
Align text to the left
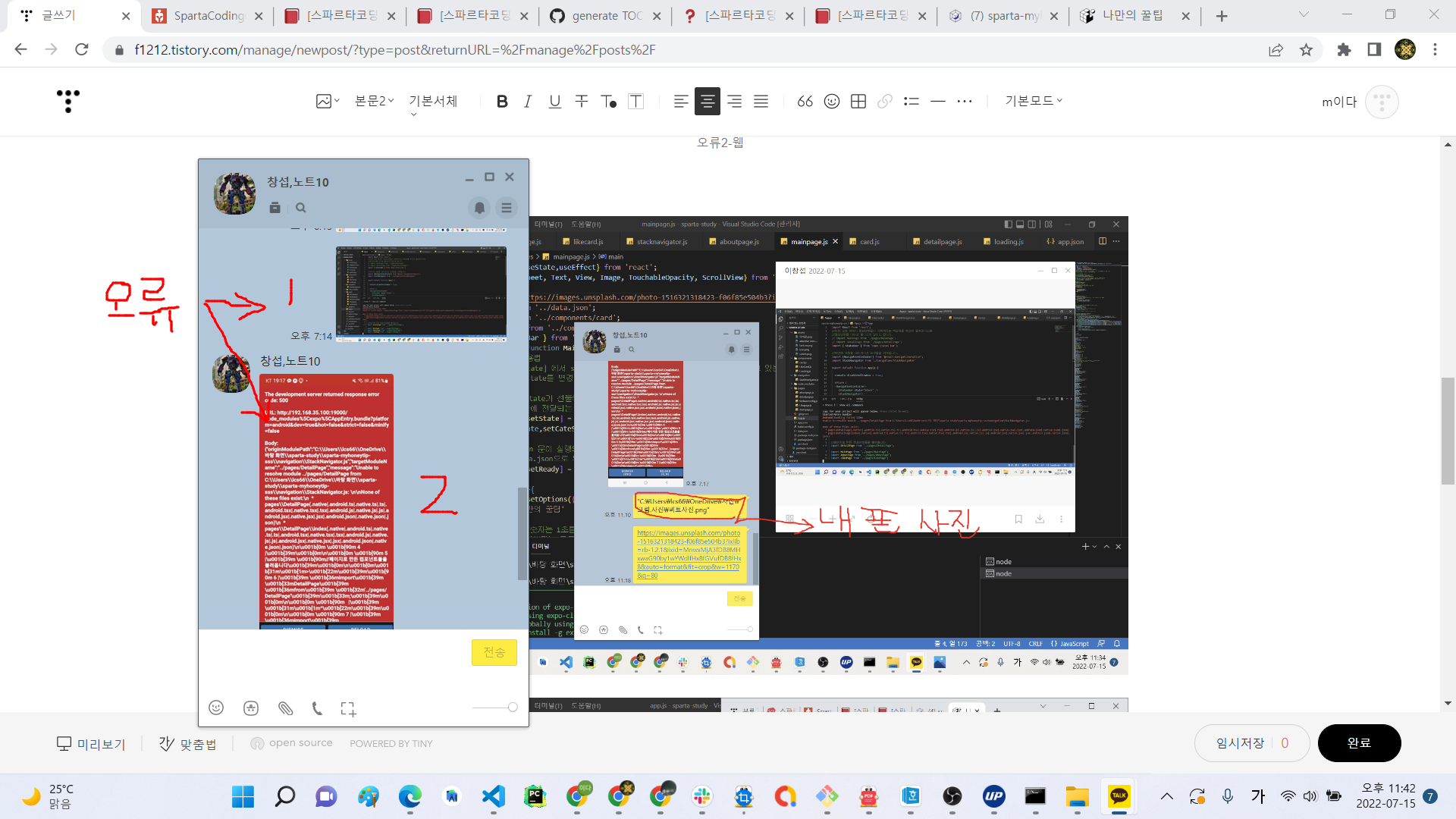tap(681, 101)
